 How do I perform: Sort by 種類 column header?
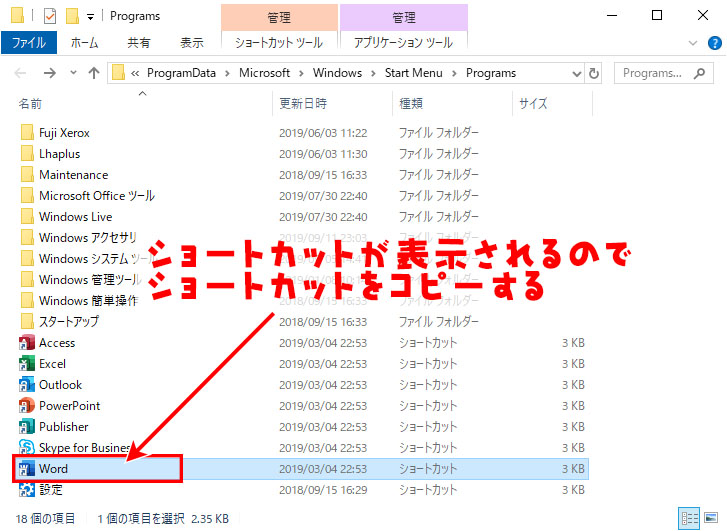(x=411, y=103)
